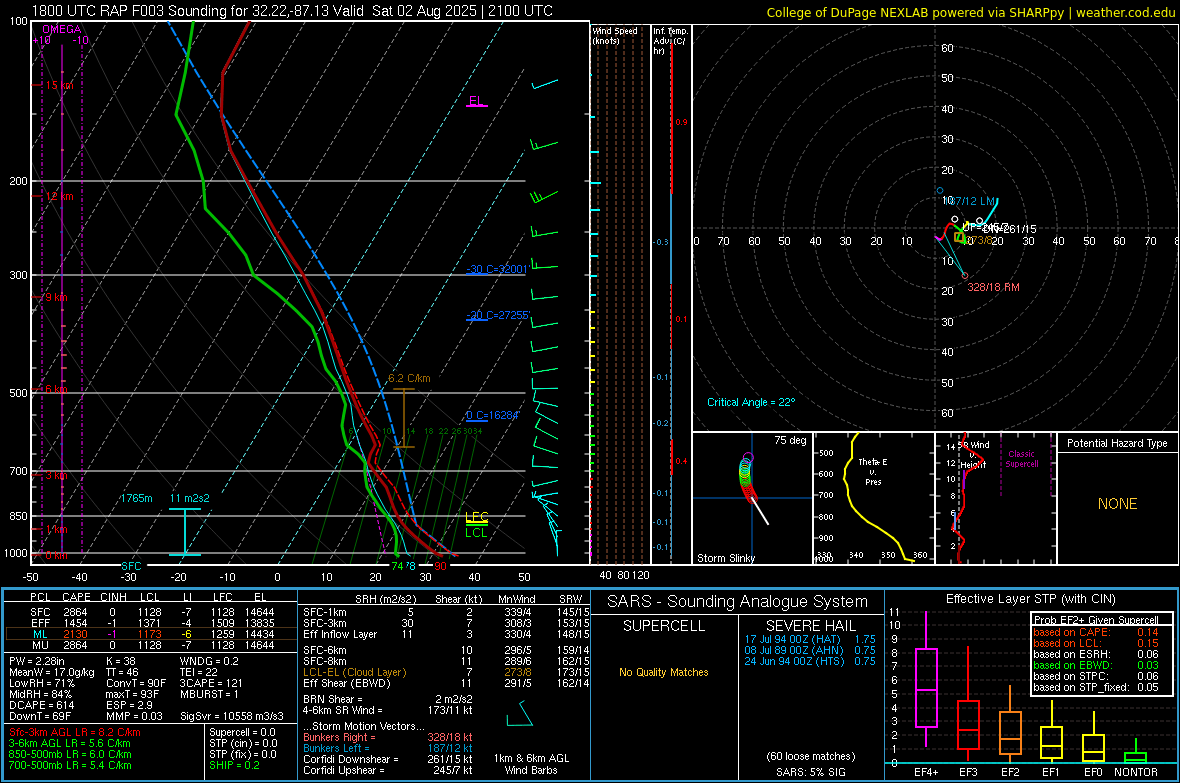This screenshot has width=1180, height=783.
Task: Select the orange 'LCL-EL (Cloud Layer)' row
Action: [446, 672]
